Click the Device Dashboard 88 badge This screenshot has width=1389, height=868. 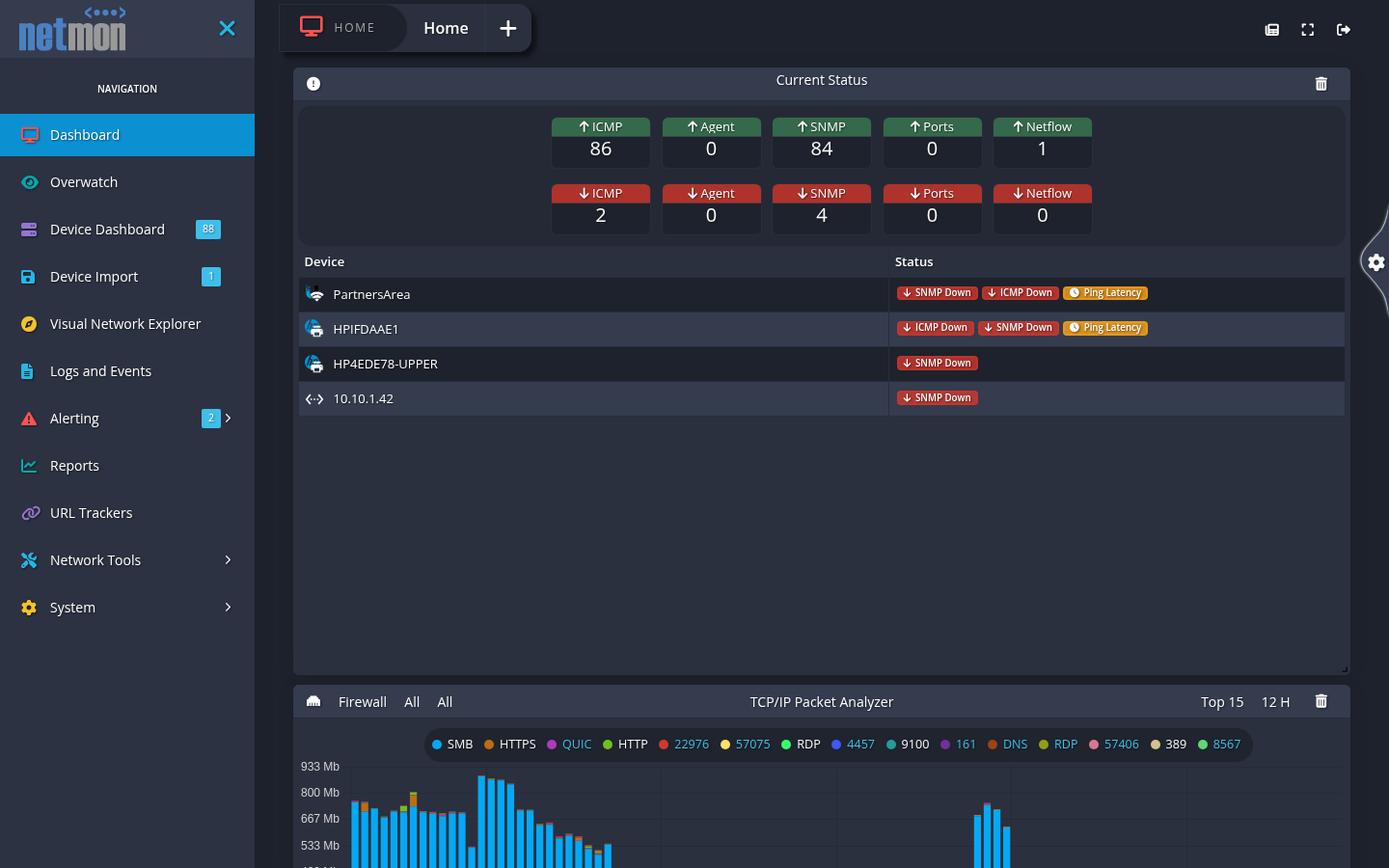[x=208, y=230]
